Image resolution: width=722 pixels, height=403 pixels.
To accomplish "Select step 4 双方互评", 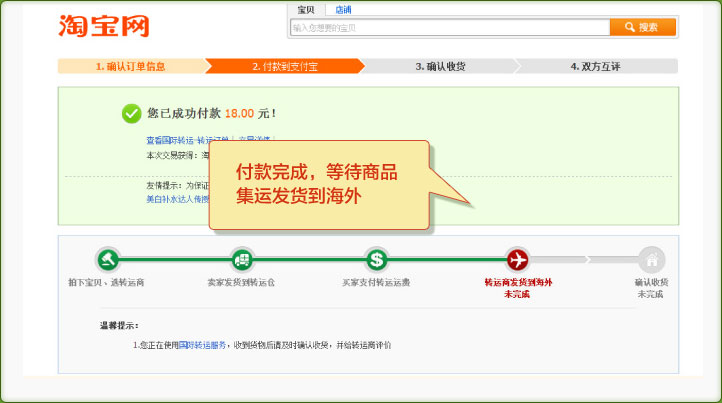I will [x=596, y=66].
